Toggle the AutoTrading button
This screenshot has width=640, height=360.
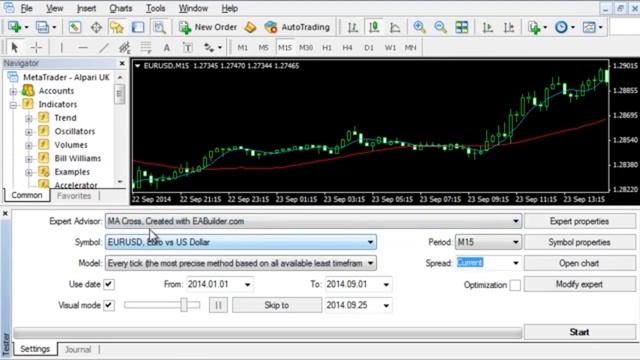click(297, 27)
